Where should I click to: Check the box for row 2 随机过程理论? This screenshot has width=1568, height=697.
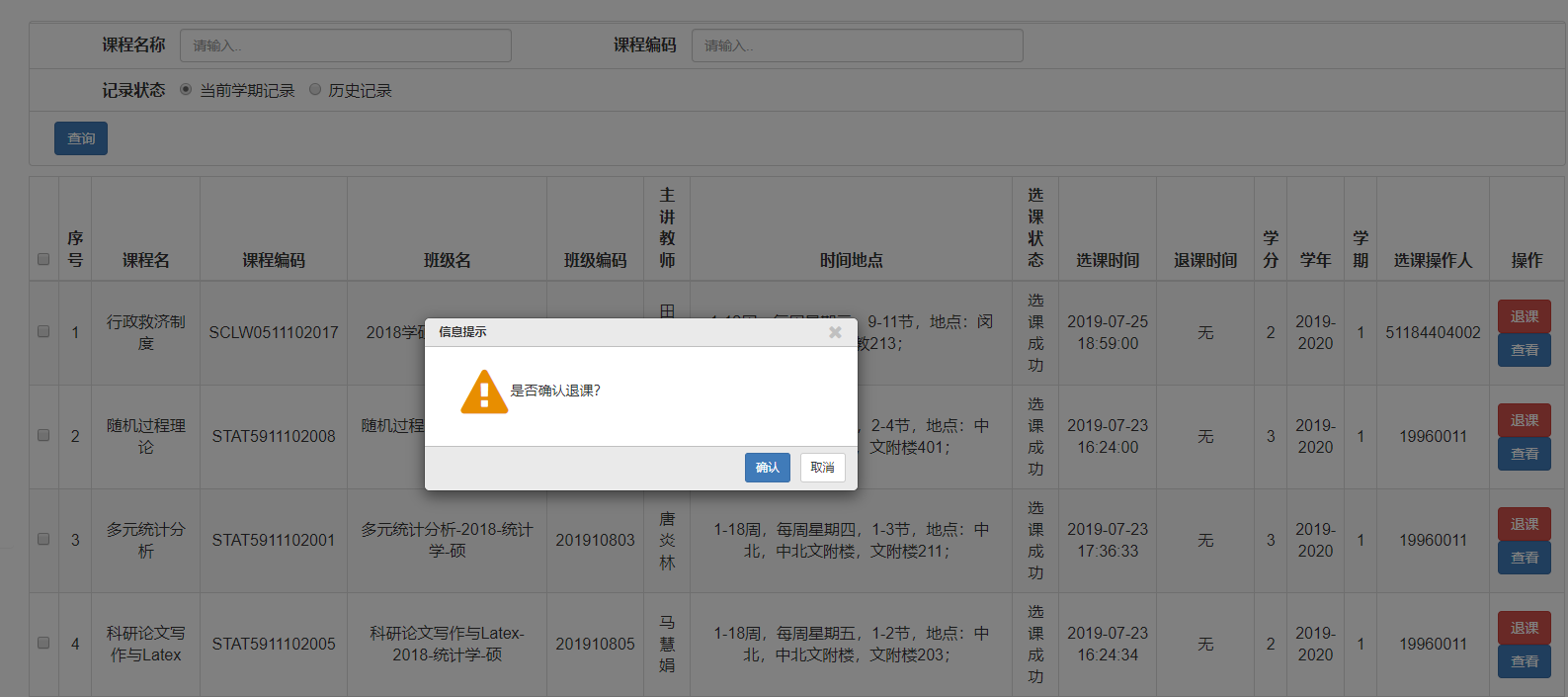click(43, 436)
